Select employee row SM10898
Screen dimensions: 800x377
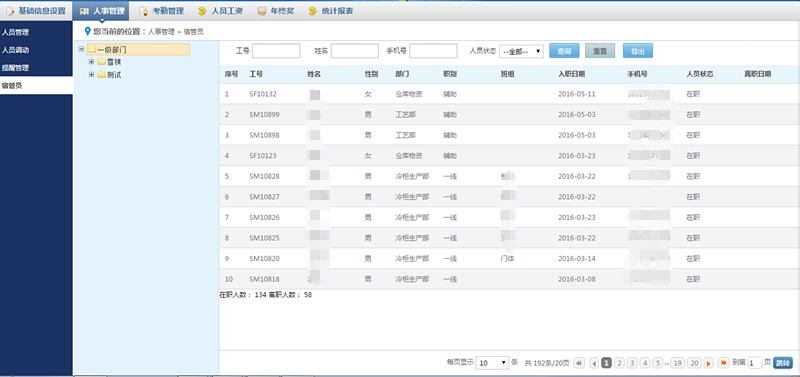point(509,135)
